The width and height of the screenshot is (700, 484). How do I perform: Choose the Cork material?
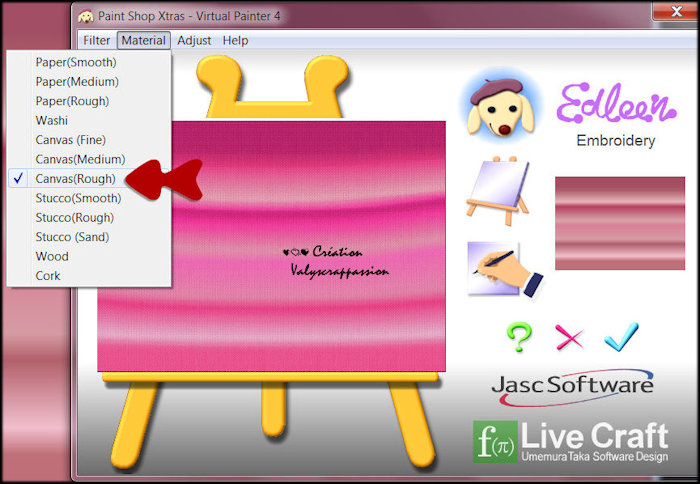click(x=89, y=276)
